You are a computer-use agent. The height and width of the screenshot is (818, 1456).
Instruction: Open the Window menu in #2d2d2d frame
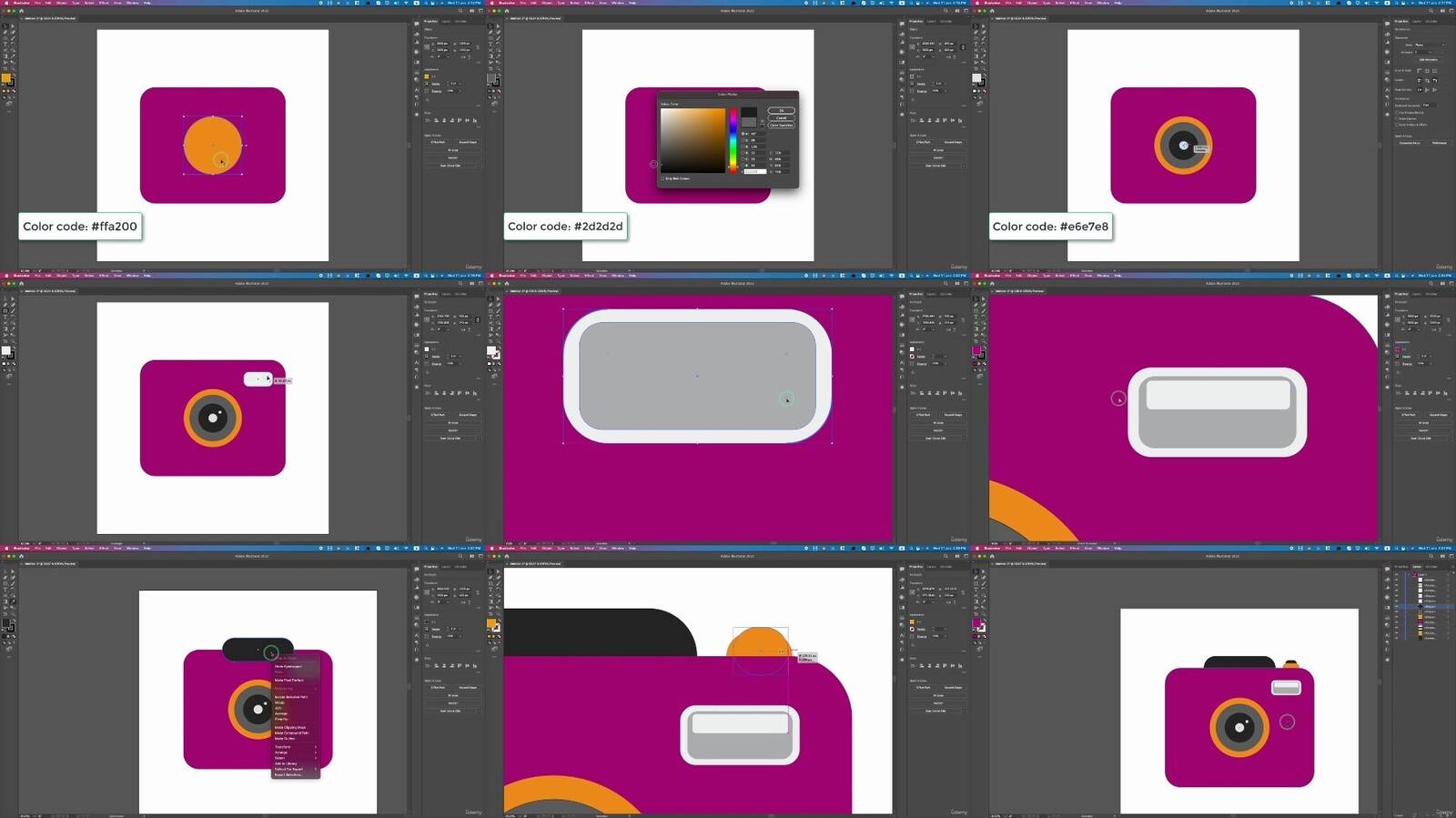[617, 3]
